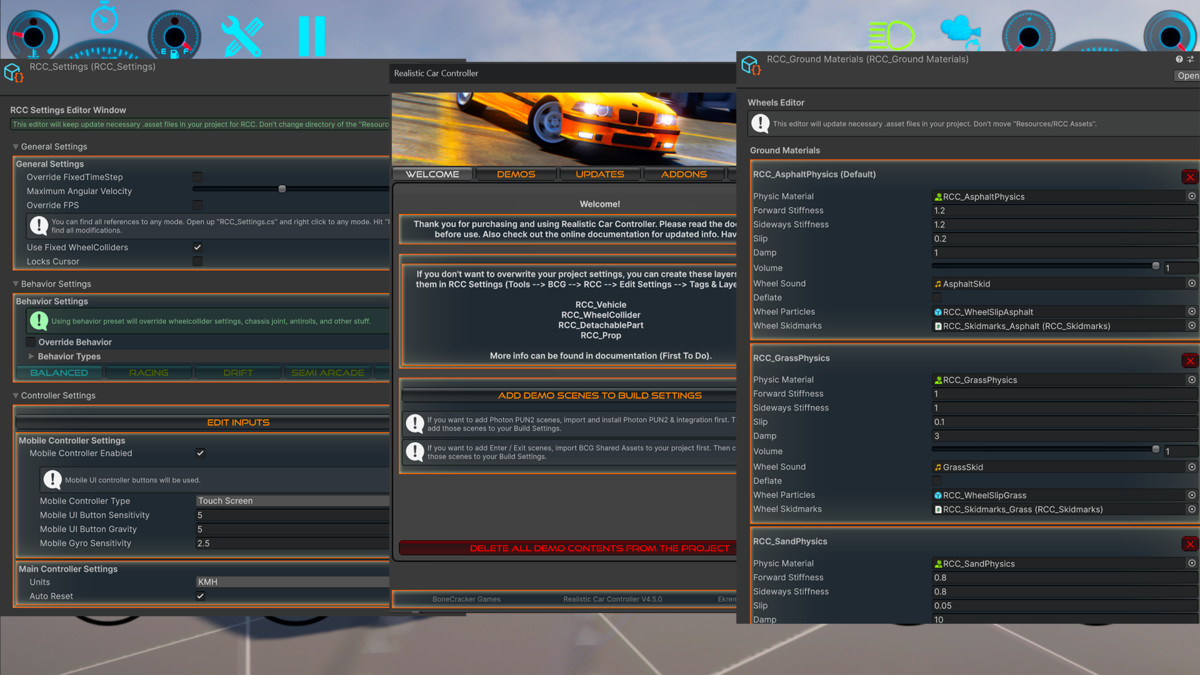
Task: Click the RCC_Settings asset icon
Action: 13,72
